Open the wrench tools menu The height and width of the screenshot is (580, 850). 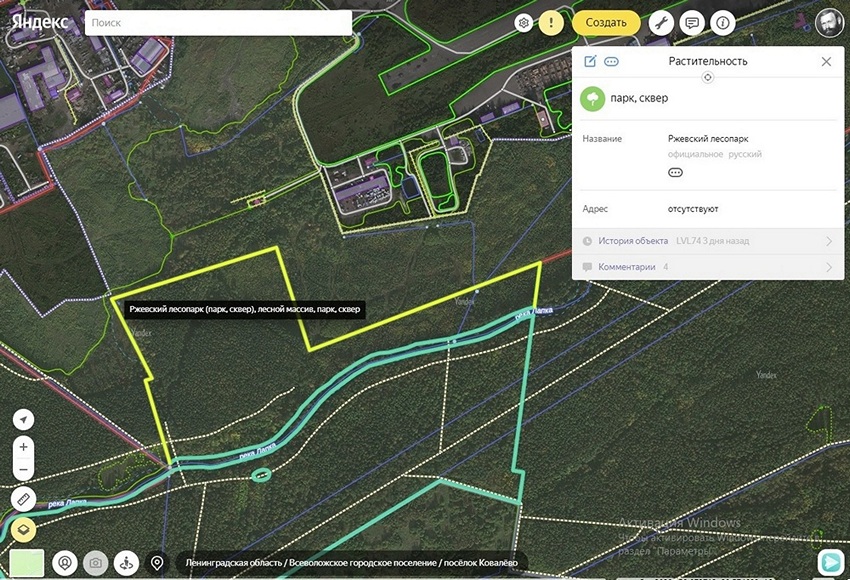(x=660, y=22)
